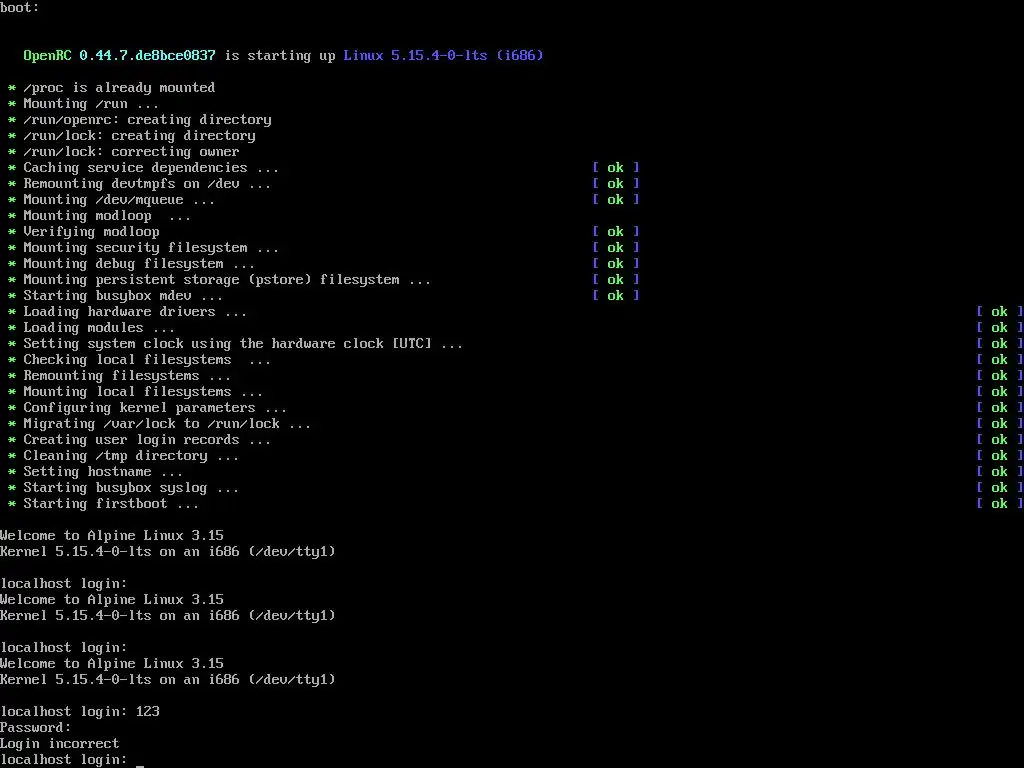The image size is (1024, 768).
Task: Click 'Mounting local filesystems ...' line
Action: coord(143,392)
